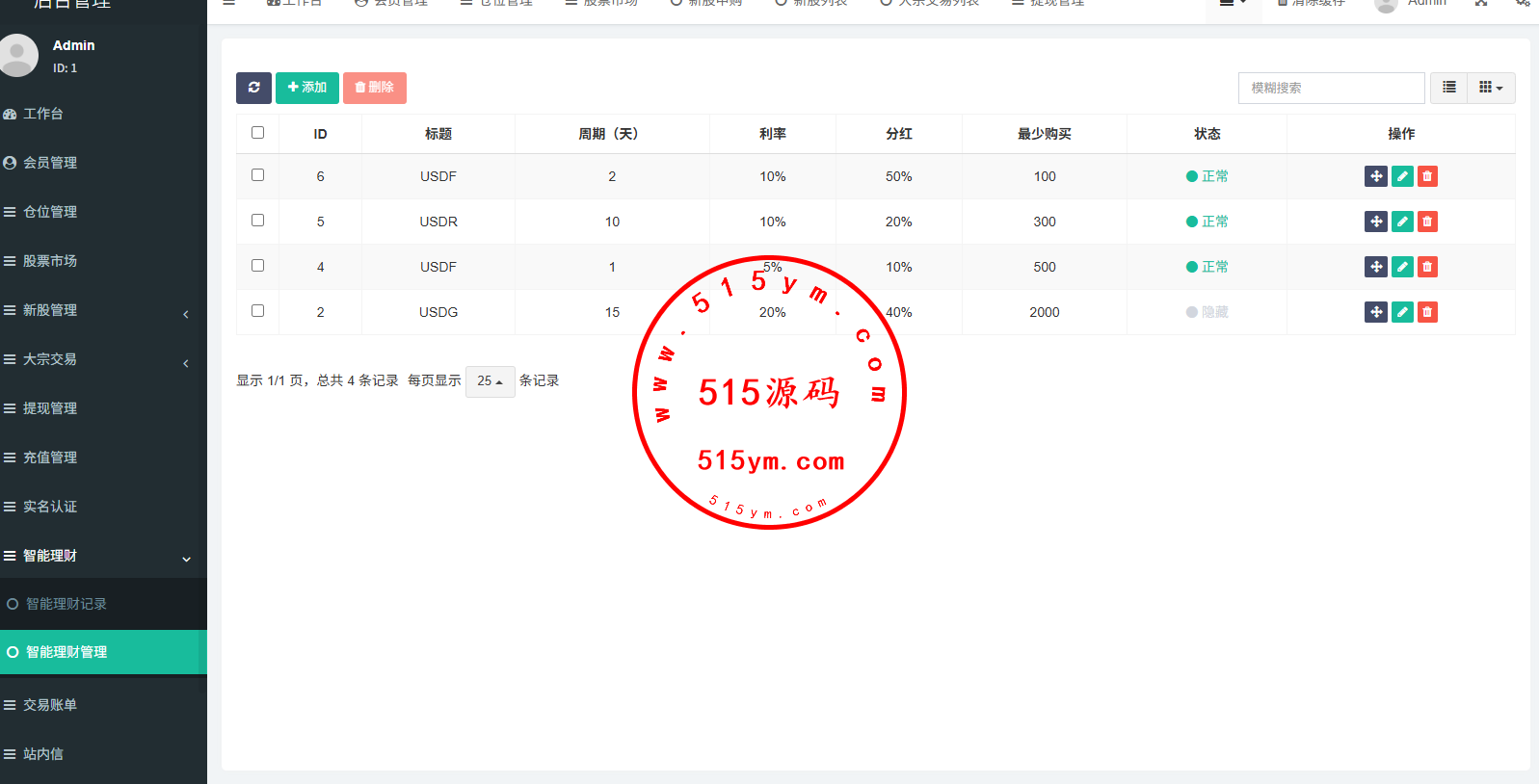Viewport: 1539px width, 784px height.
Task: Click the edit pencil icon for ID 2
Action: coord(1402,312)
